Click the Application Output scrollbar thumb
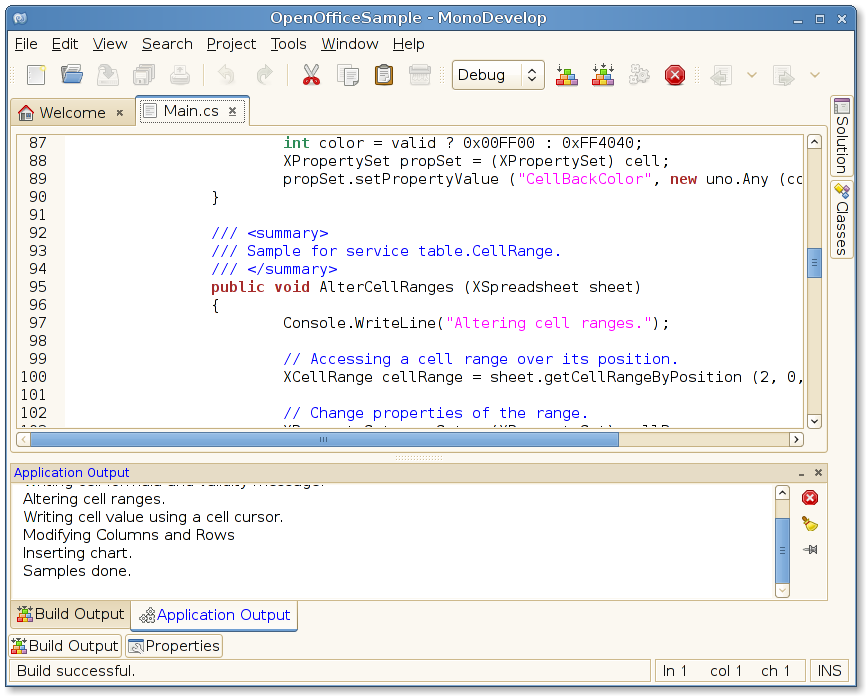866x696 pixels. [x=782, y=550]
